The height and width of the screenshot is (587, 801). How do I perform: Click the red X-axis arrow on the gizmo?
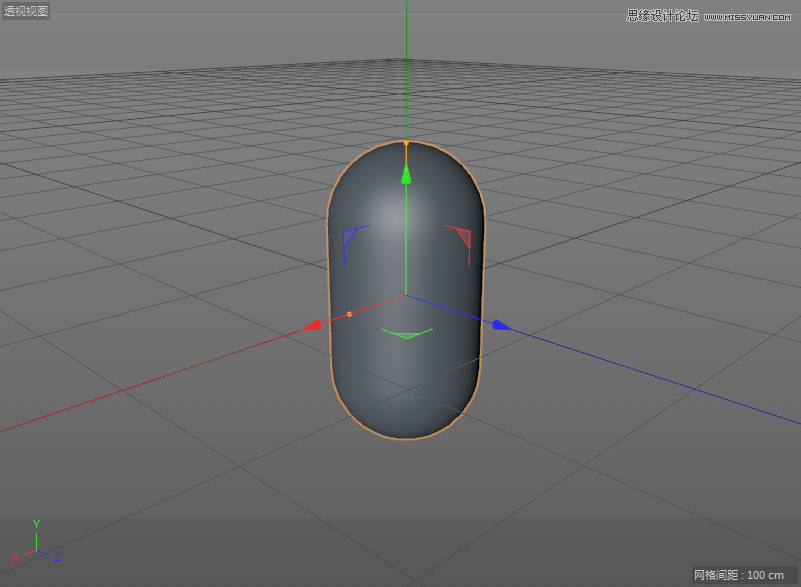point(313,324)
